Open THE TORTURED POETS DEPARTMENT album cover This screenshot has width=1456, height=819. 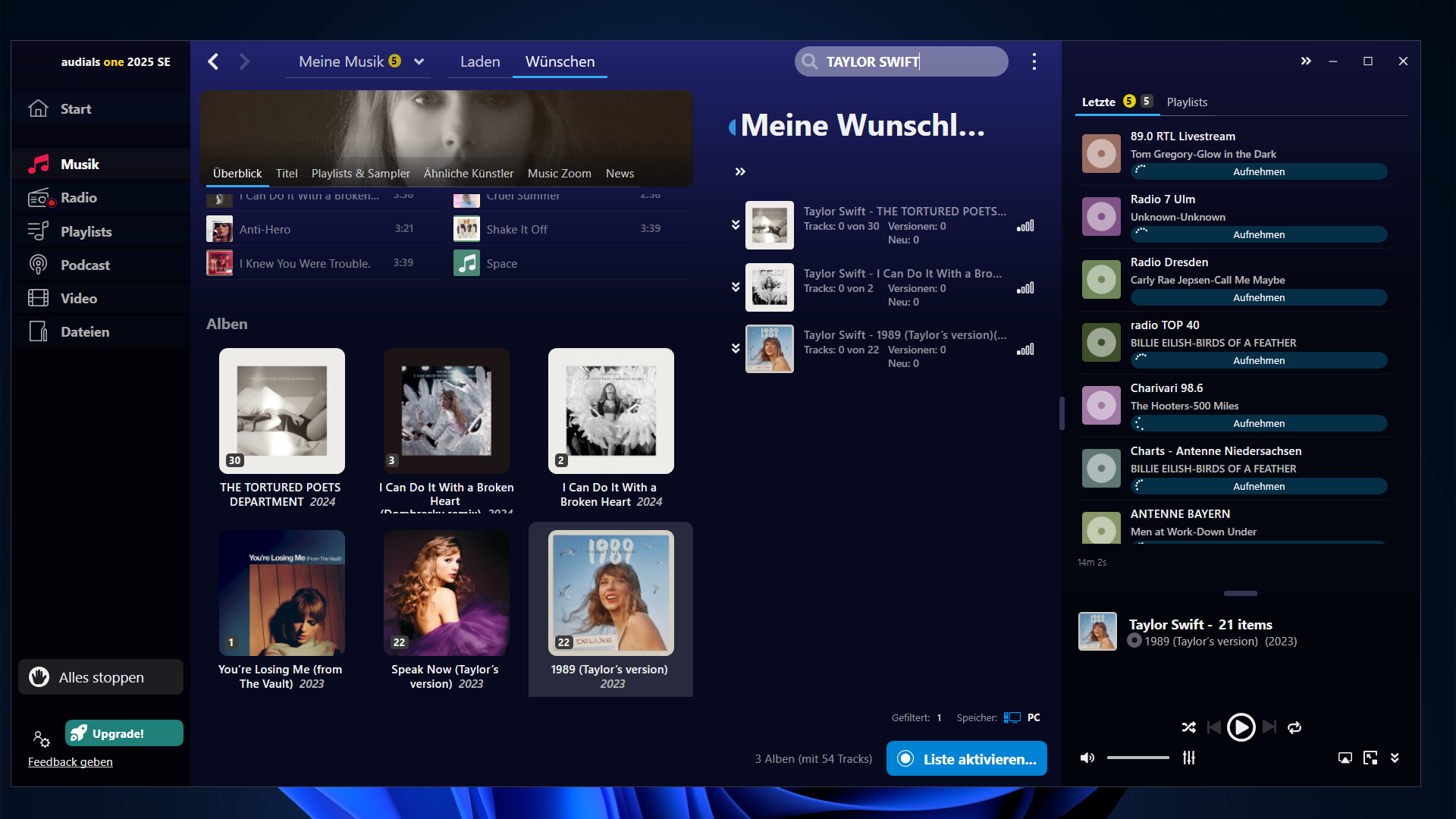282,411
